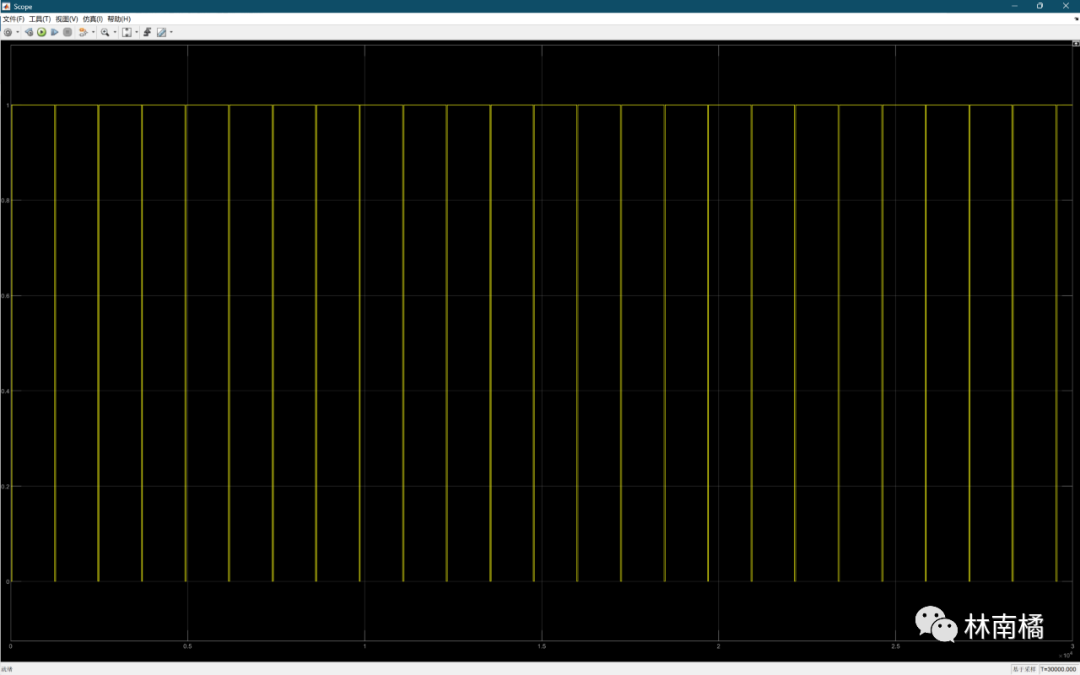
Task: Open the 仿真(I) menu
Action: click(x=93, y=19)
